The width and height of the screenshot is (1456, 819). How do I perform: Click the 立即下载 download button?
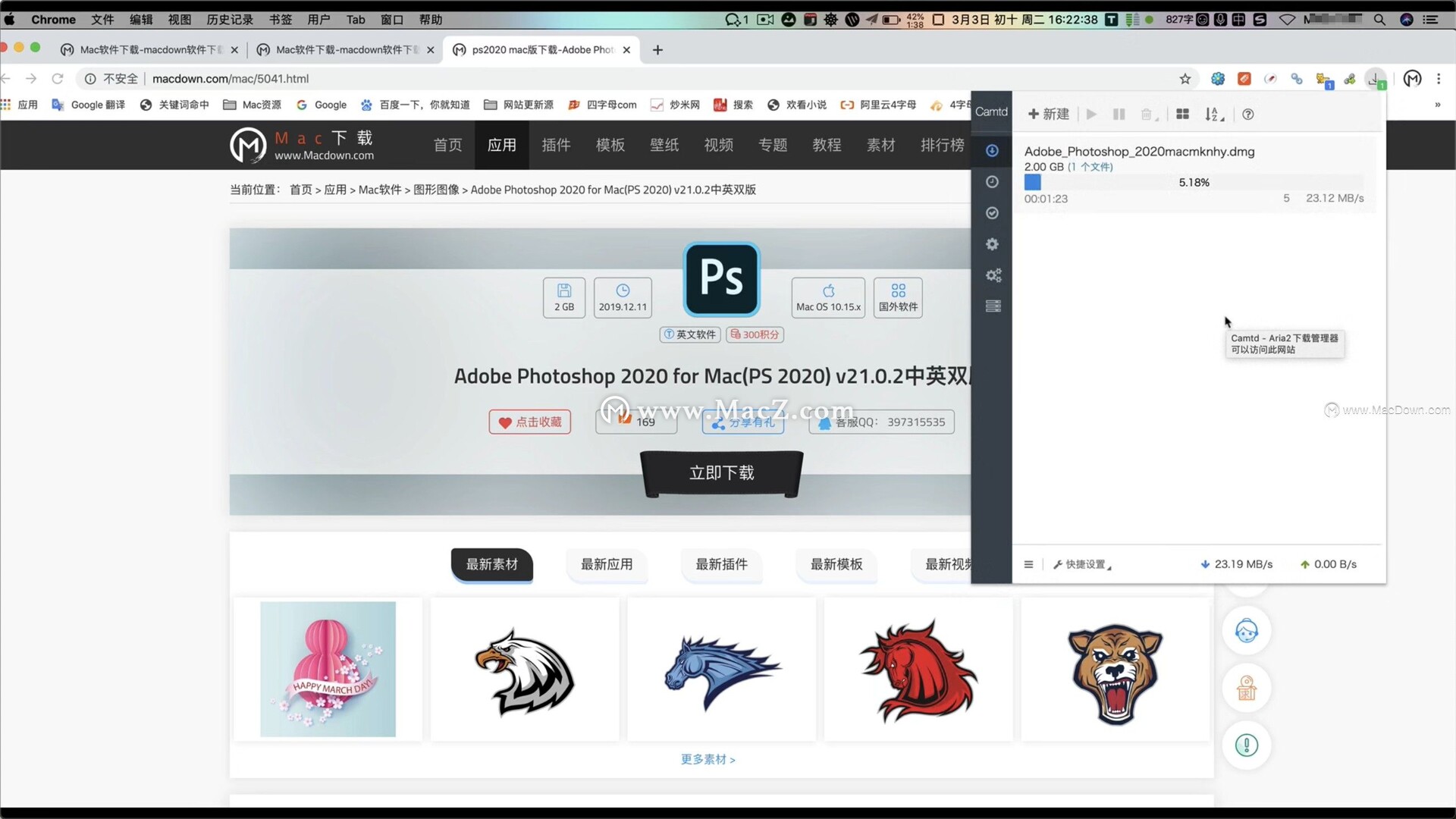721,473
